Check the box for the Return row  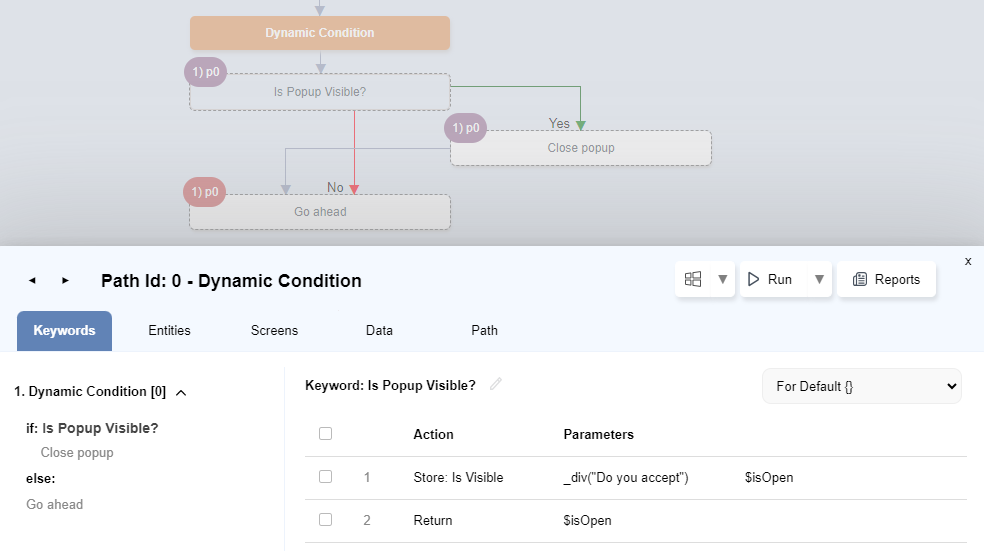pos(325,520)
